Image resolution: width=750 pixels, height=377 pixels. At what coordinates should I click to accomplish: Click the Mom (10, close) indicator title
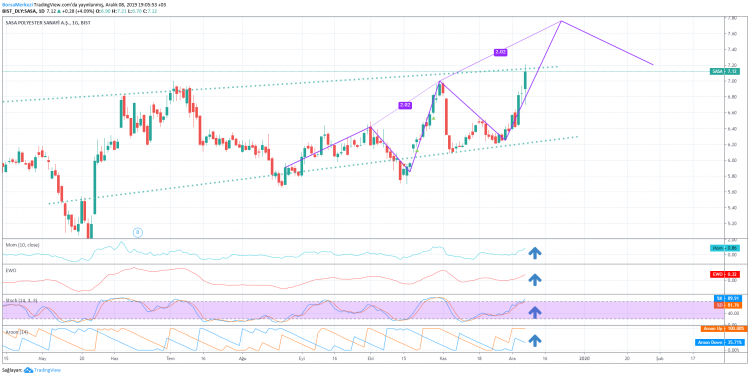(x=22, y=244)
